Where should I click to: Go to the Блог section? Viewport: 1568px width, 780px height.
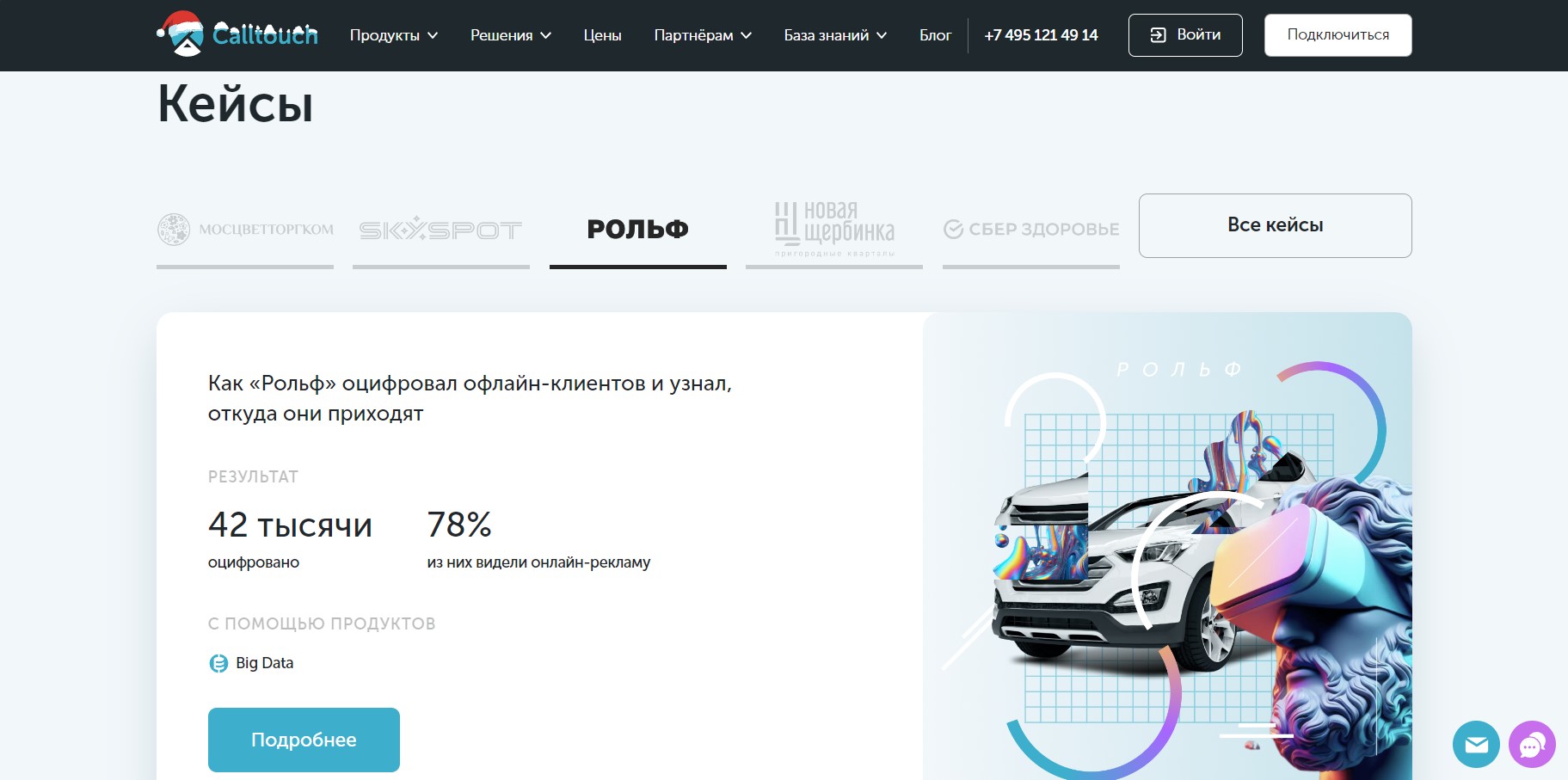point(935,35)
